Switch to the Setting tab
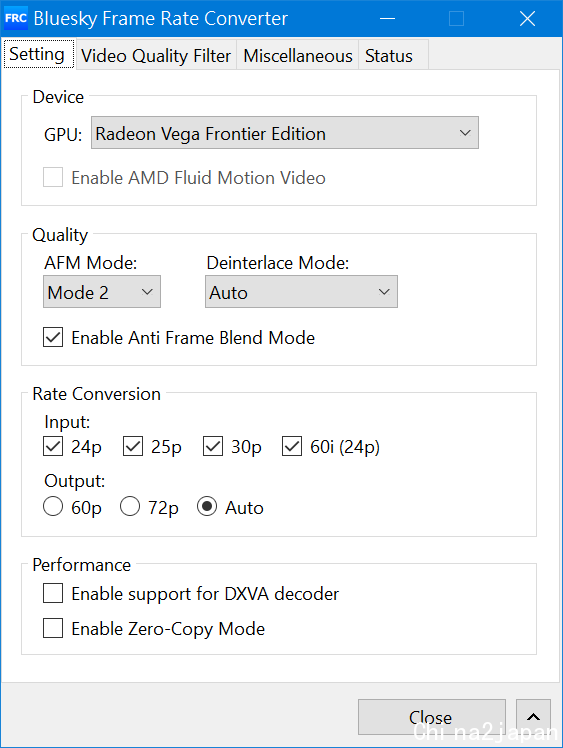 [38, 54]
